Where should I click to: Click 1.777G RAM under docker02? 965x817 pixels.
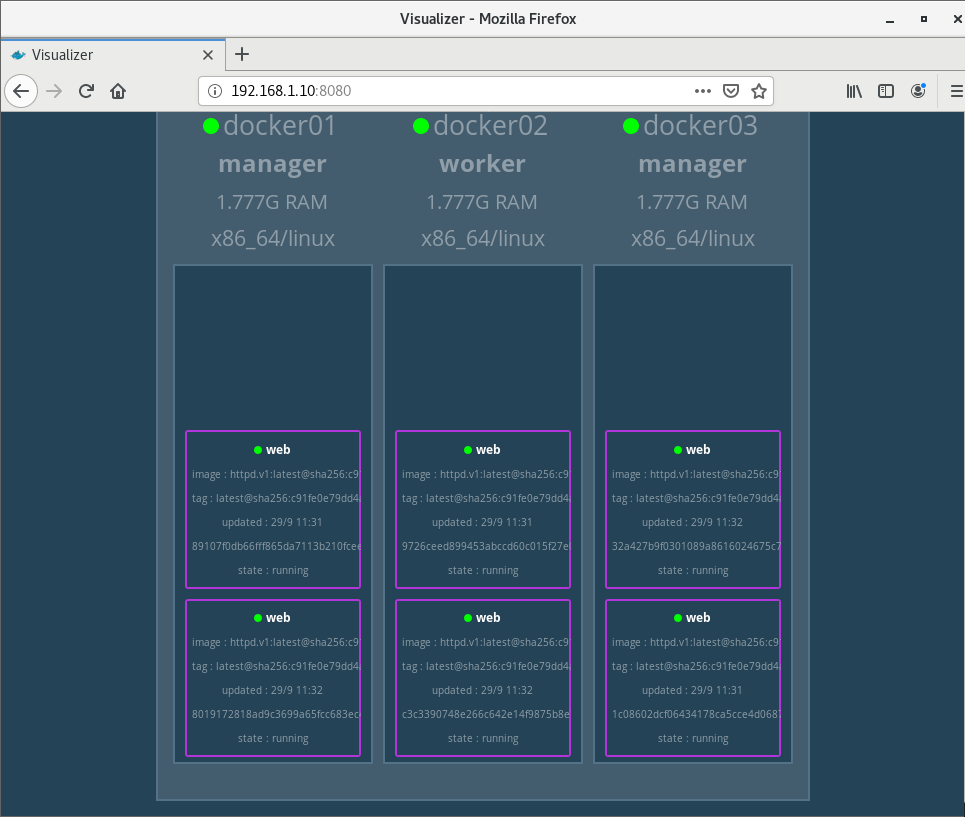click(482, 202)
